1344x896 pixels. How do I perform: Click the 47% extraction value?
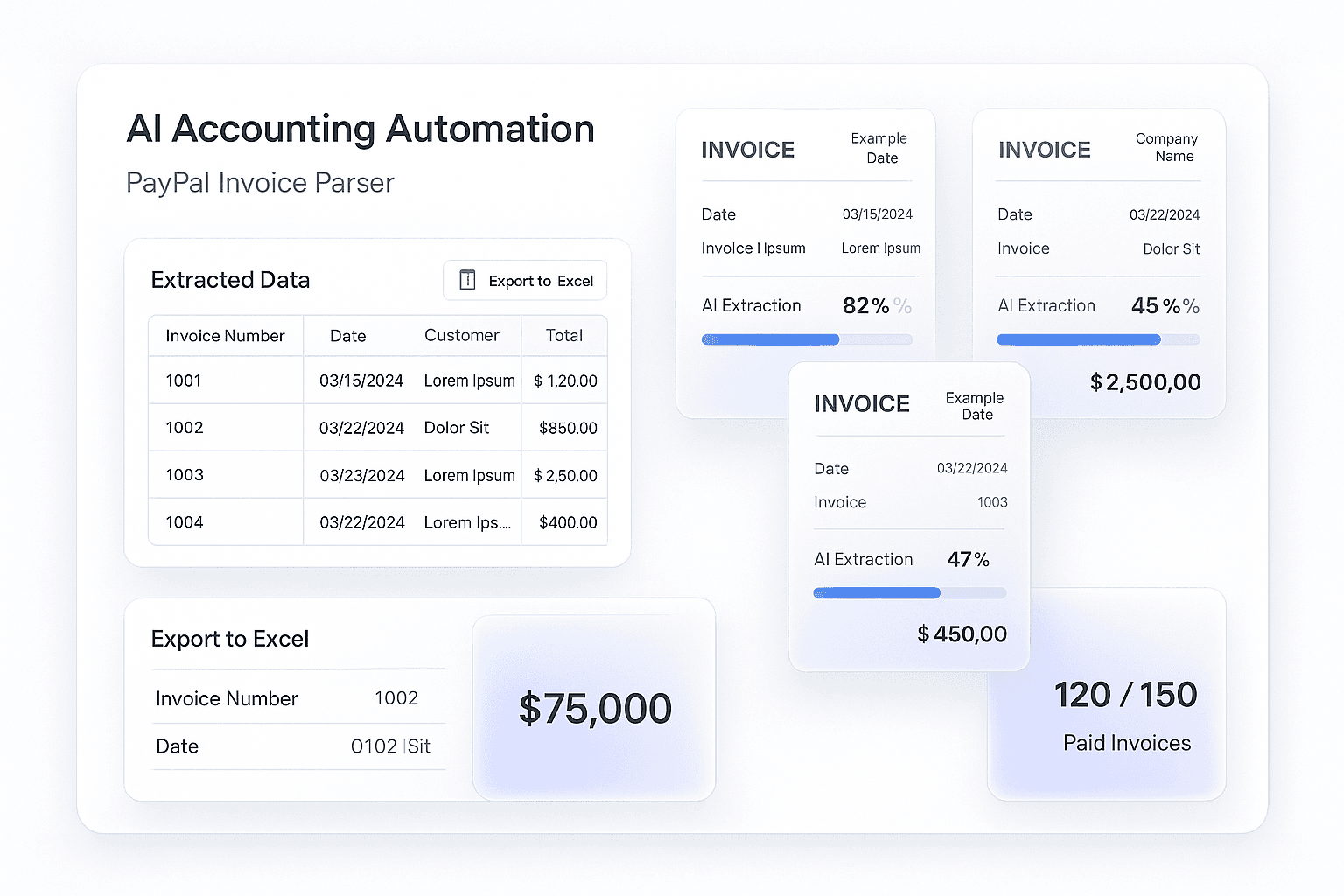click(969, 559)
